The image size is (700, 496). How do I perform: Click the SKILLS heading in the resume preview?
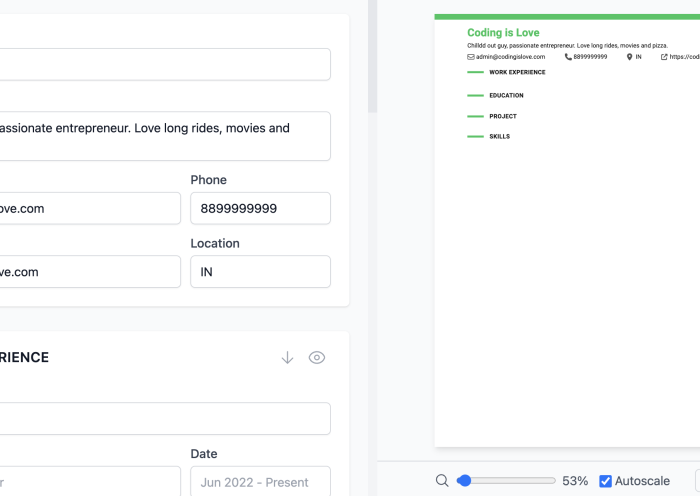pos(499,136)
